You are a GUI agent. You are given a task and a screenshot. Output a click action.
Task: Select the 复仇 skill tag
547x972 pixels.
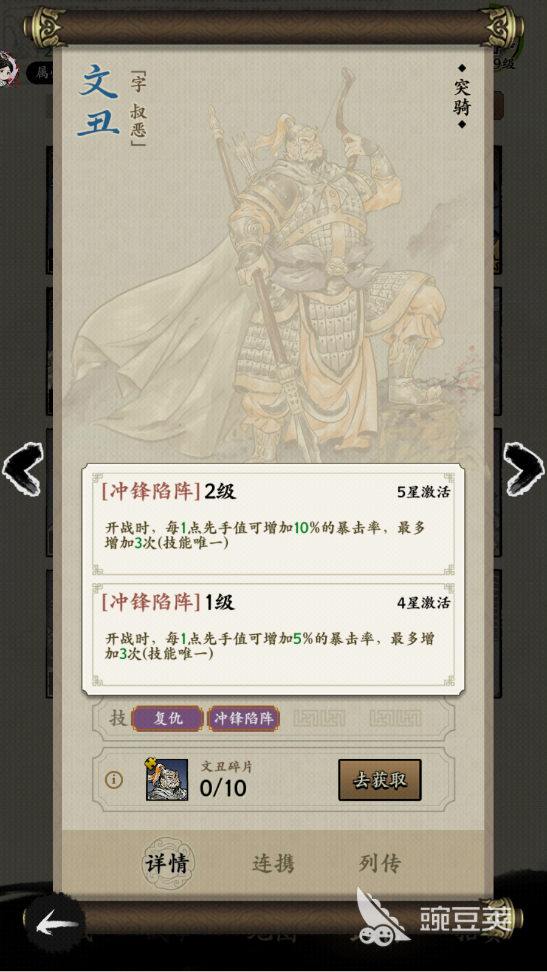click(167, 718)
